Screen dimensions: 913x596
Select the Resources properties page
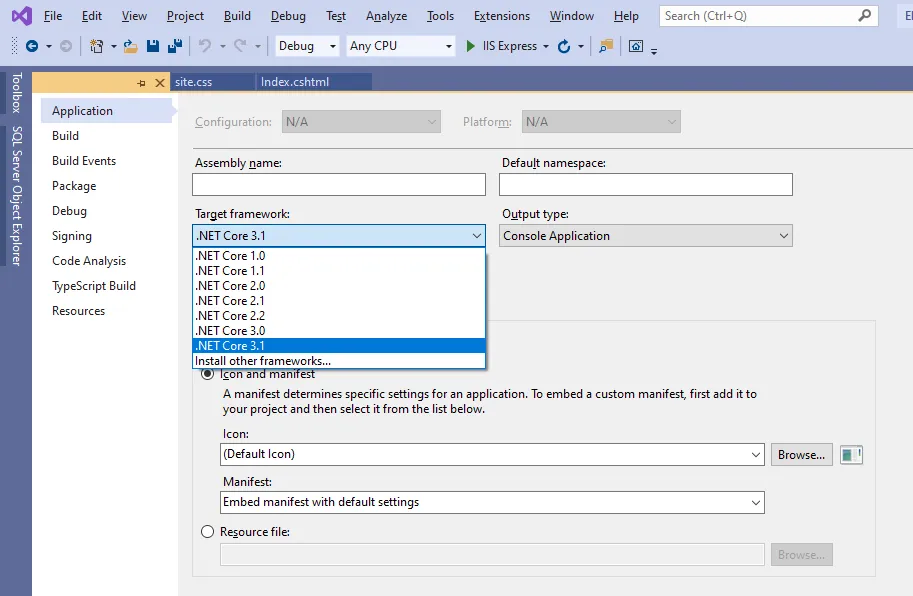(79, 311)
